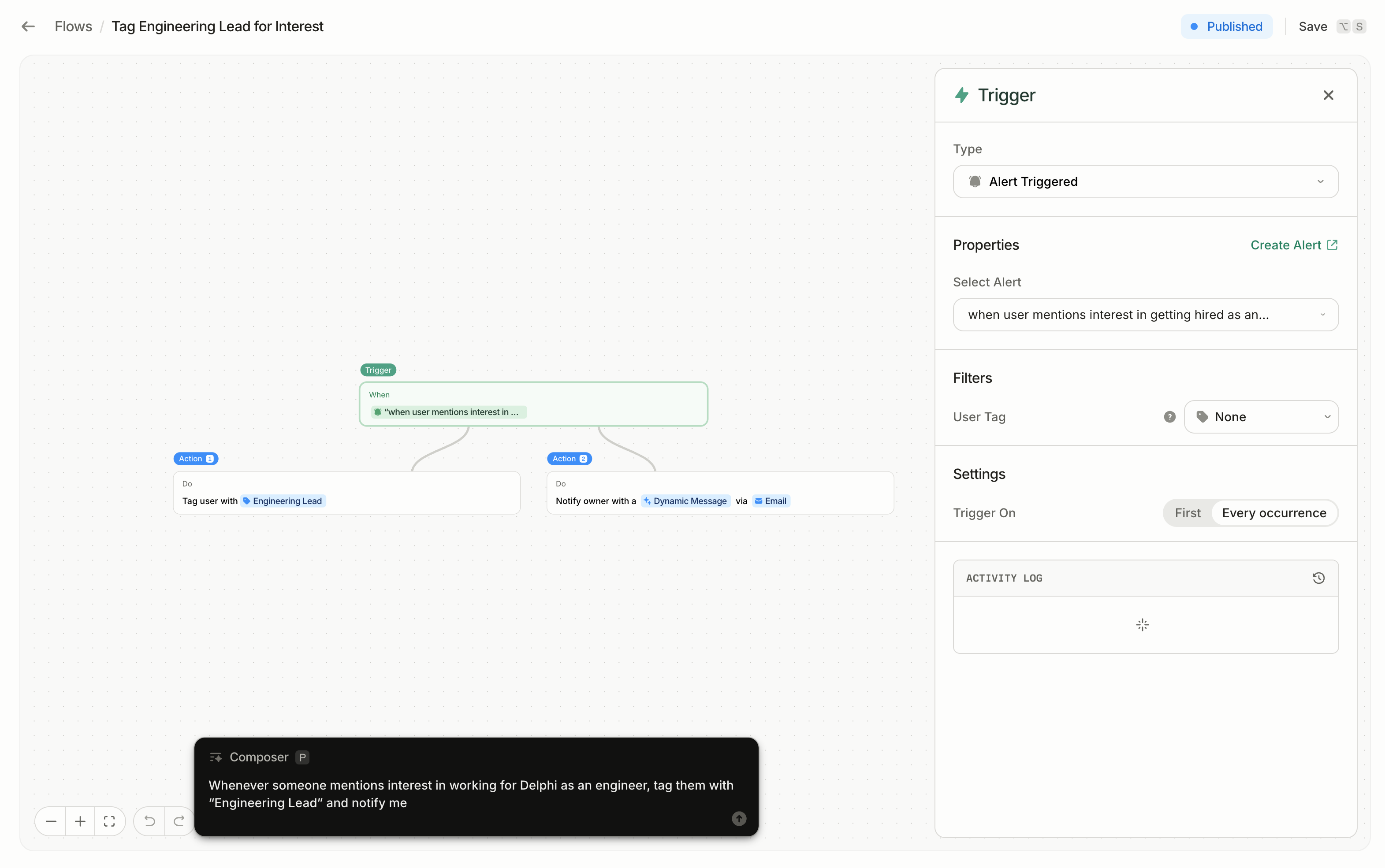Image resolution: width=1385 pixels, height=868 pixels.
Task: Toggle the Published status badge
Action: [1226, 26]
